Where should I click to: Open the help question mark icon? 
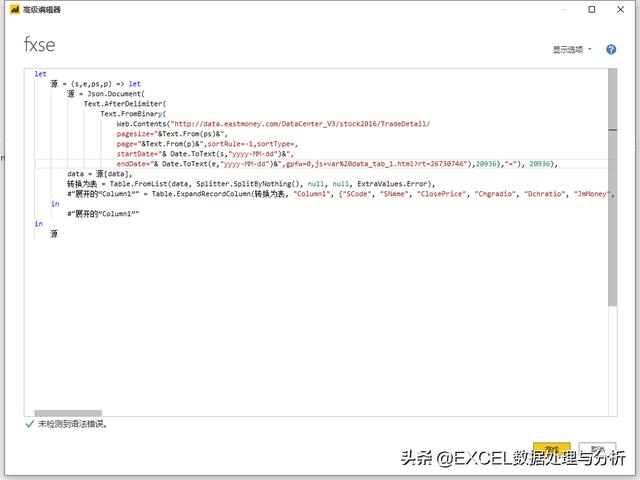coord(611,49)
